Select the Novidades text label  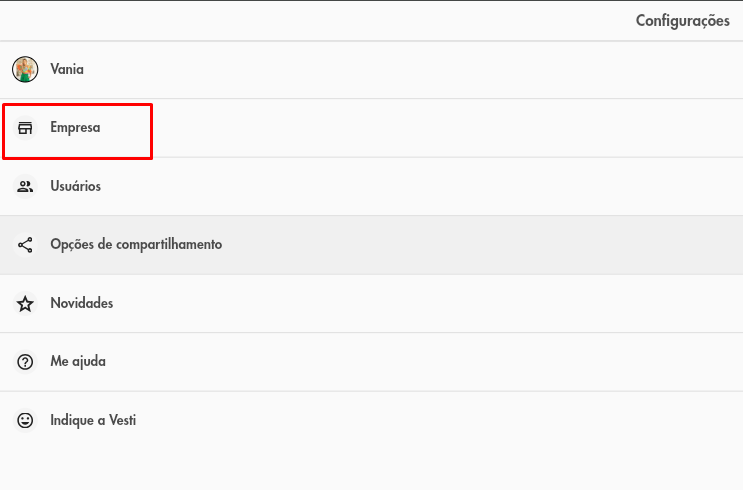(x=82, y=303)
